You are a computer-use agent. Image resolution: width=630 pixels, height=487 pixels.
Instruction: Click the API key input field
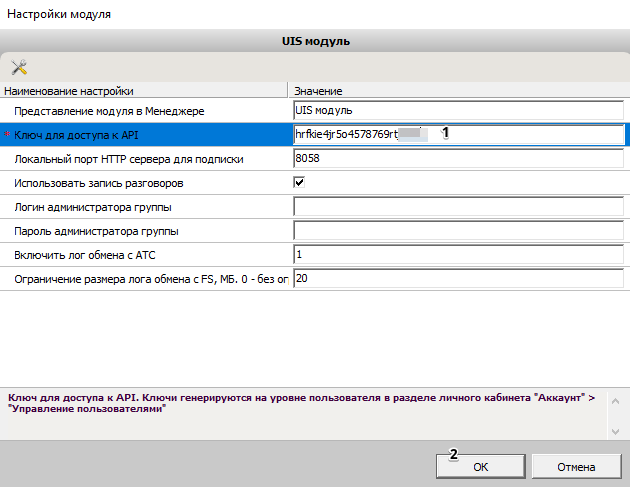[x=458, y=134]
